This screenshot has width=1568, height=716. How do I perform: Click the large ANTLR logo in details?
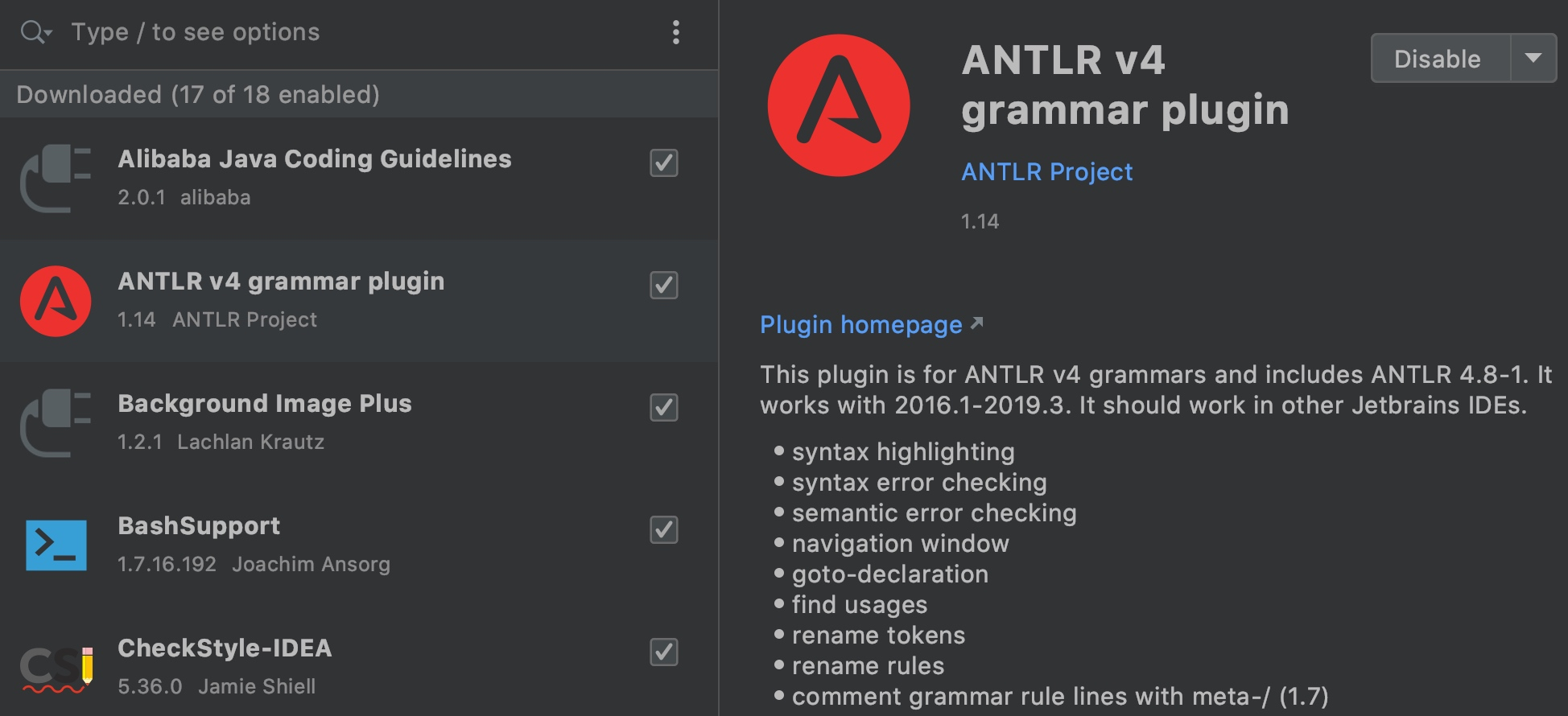(x=838, y=105)
